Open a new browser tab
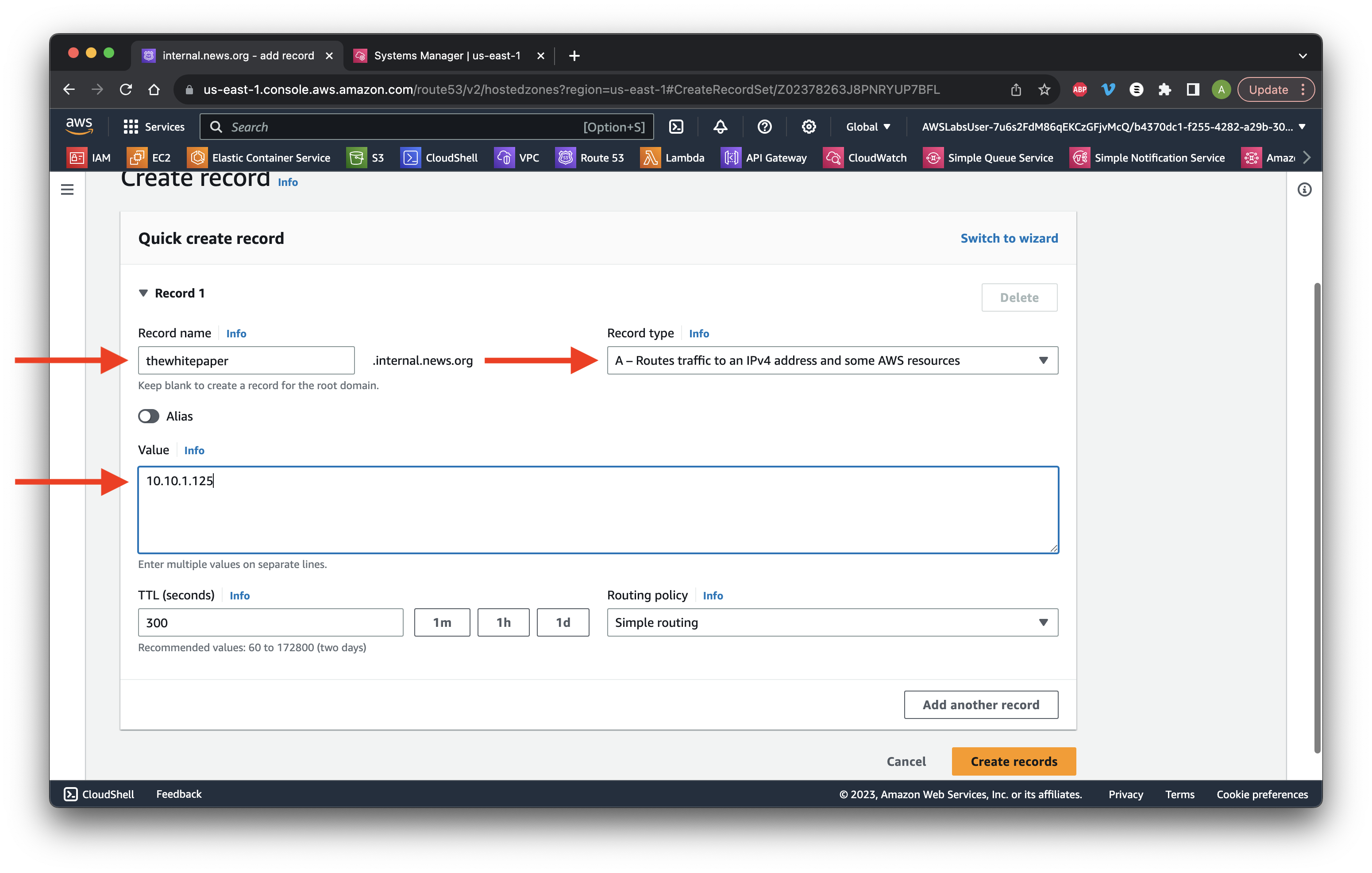The height and width of the screenshot is (873, 1372). click(x=574, y=55)
